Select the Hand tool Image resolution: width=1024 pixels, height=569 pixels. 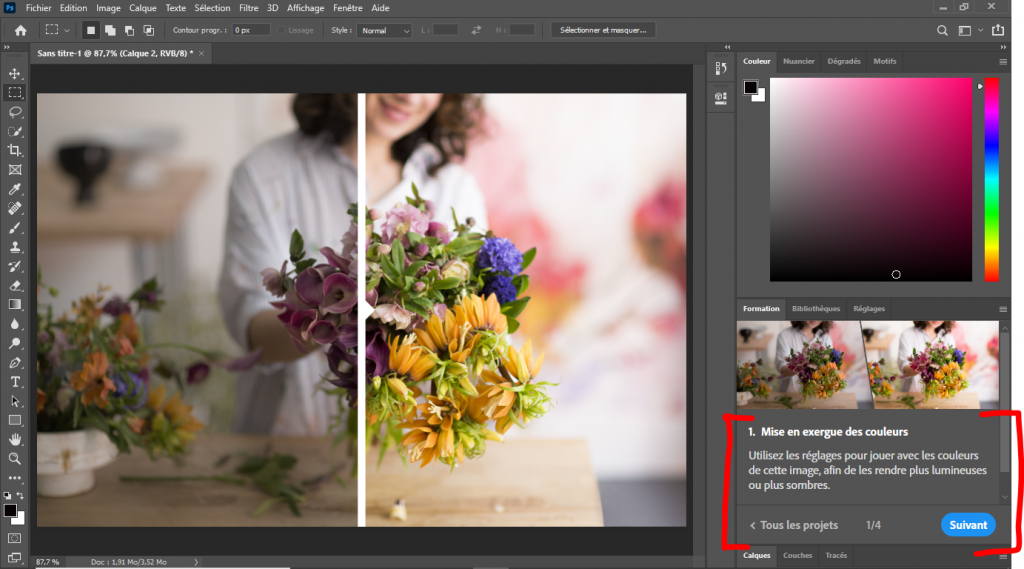pos(15,439)
